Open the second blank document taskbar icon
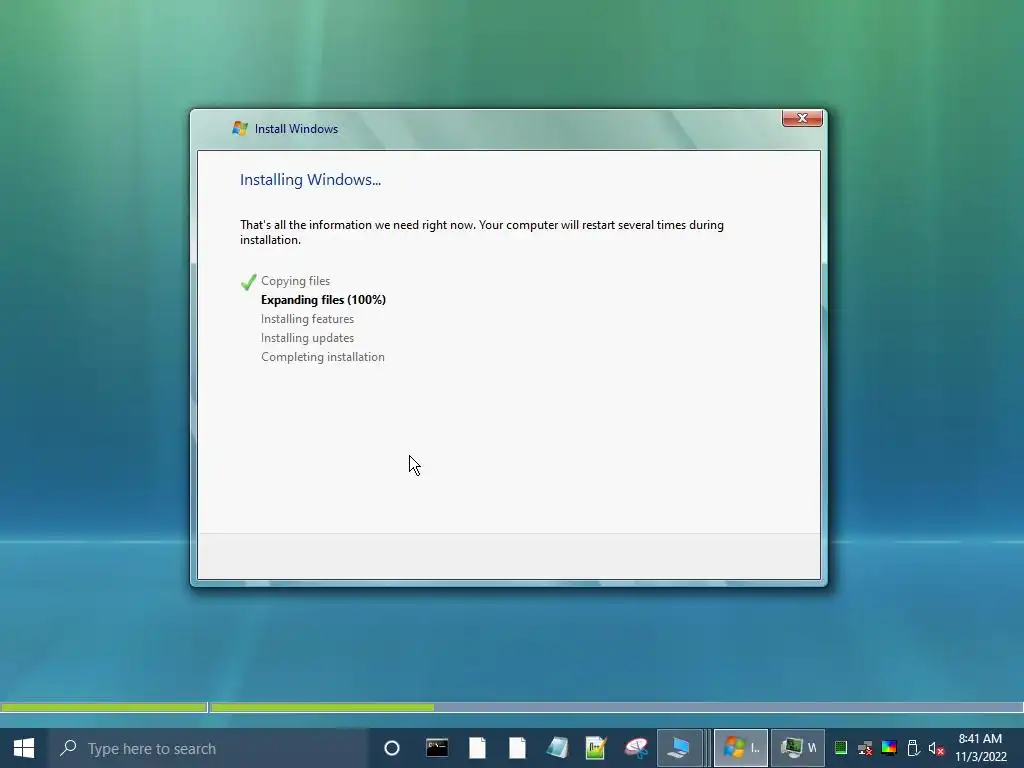Screen dimensions: 1024x768 (x=517, y=748)
